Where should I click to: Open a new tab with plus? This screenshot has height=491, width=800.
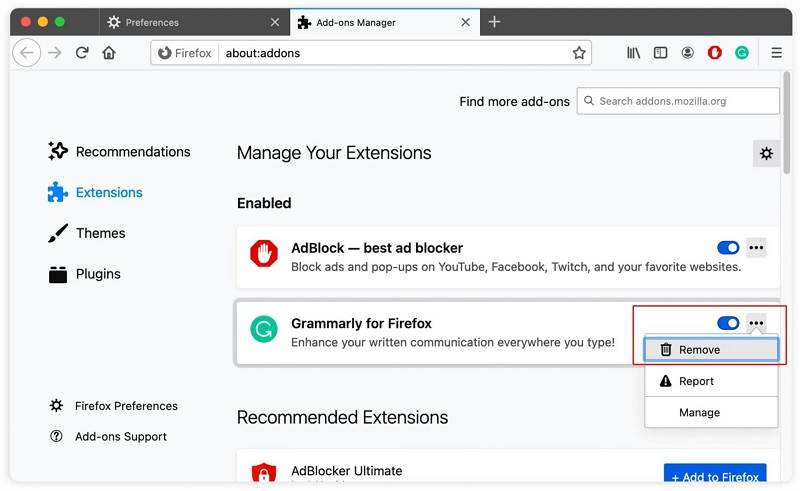(494, 22)
